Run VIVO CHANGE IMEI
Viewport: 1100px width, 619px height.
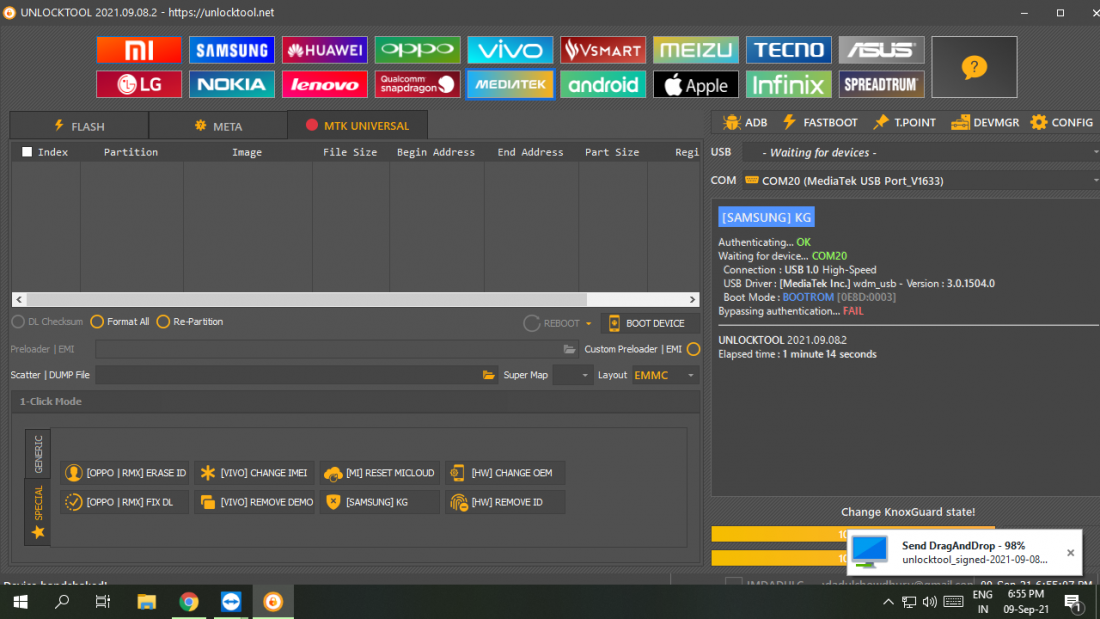coord(254,473)
